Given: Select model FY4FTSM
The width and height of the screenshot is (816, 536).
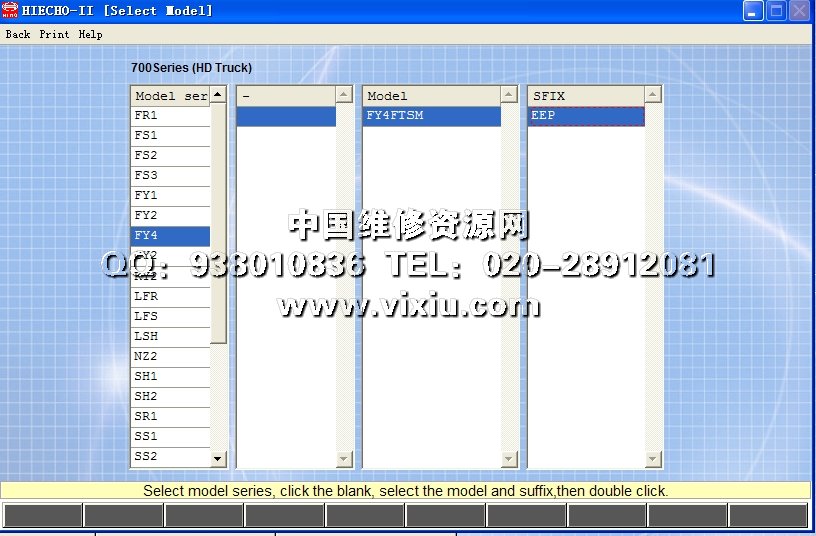Looking at the screenshot, I should [x=431, y=116].
